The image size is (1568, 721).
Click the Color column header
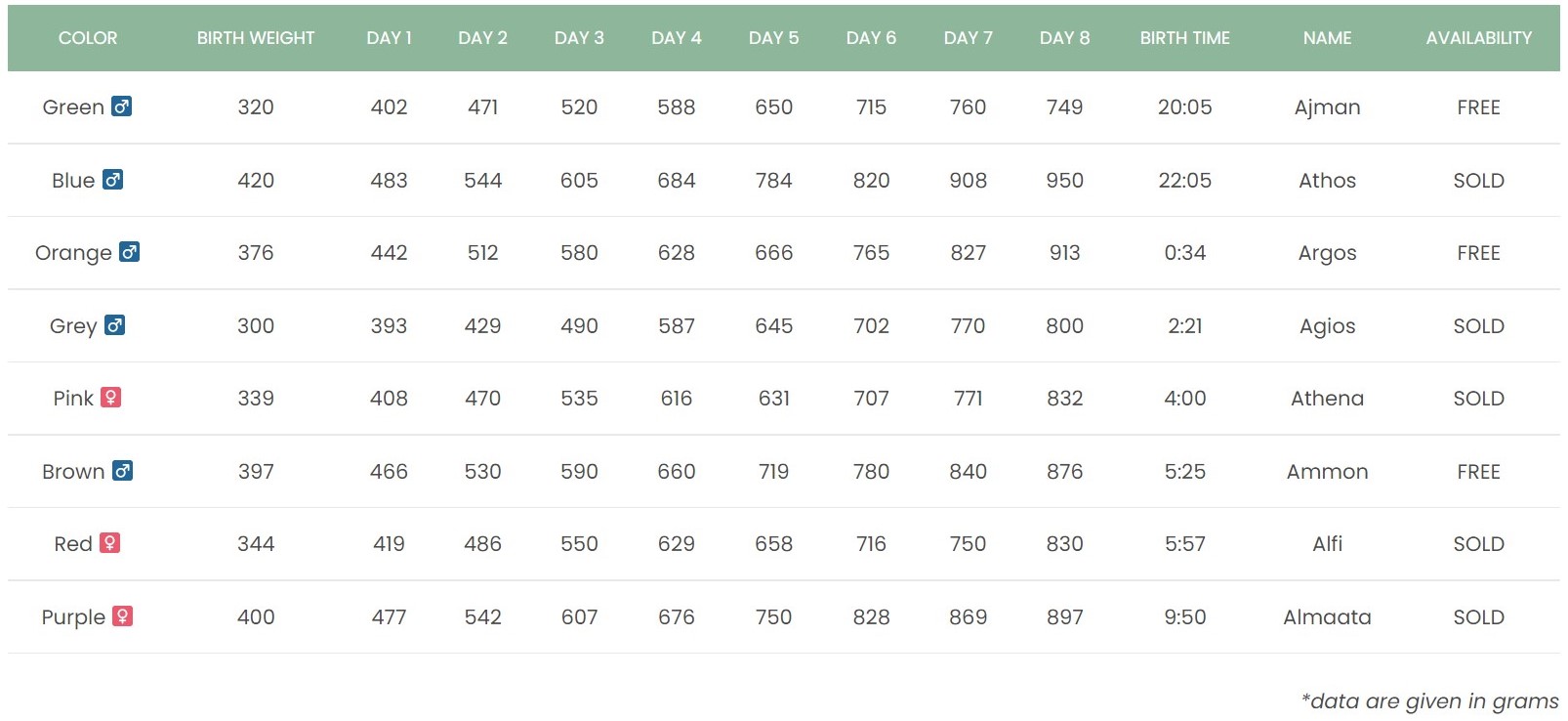(x=88, y=38)
